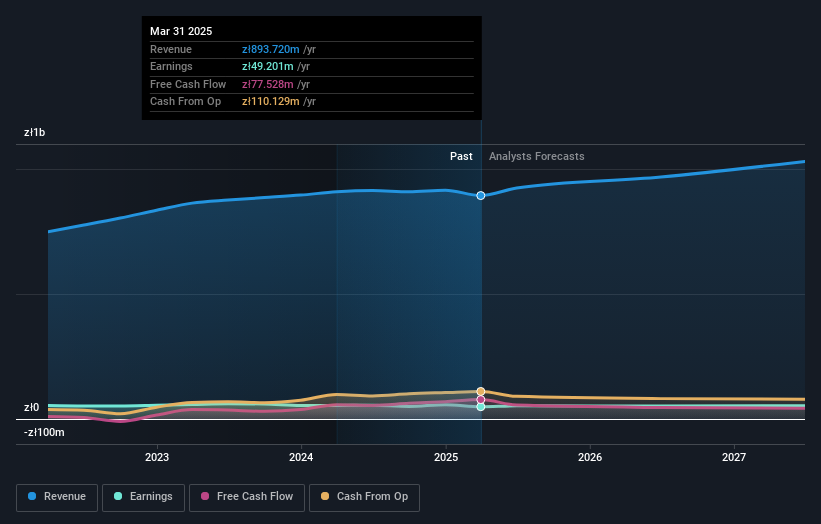The image size is (821, 524).
Task: Click the Revenue data point marker on blue line
Action: pyautogui.click(x=481, y=195)
